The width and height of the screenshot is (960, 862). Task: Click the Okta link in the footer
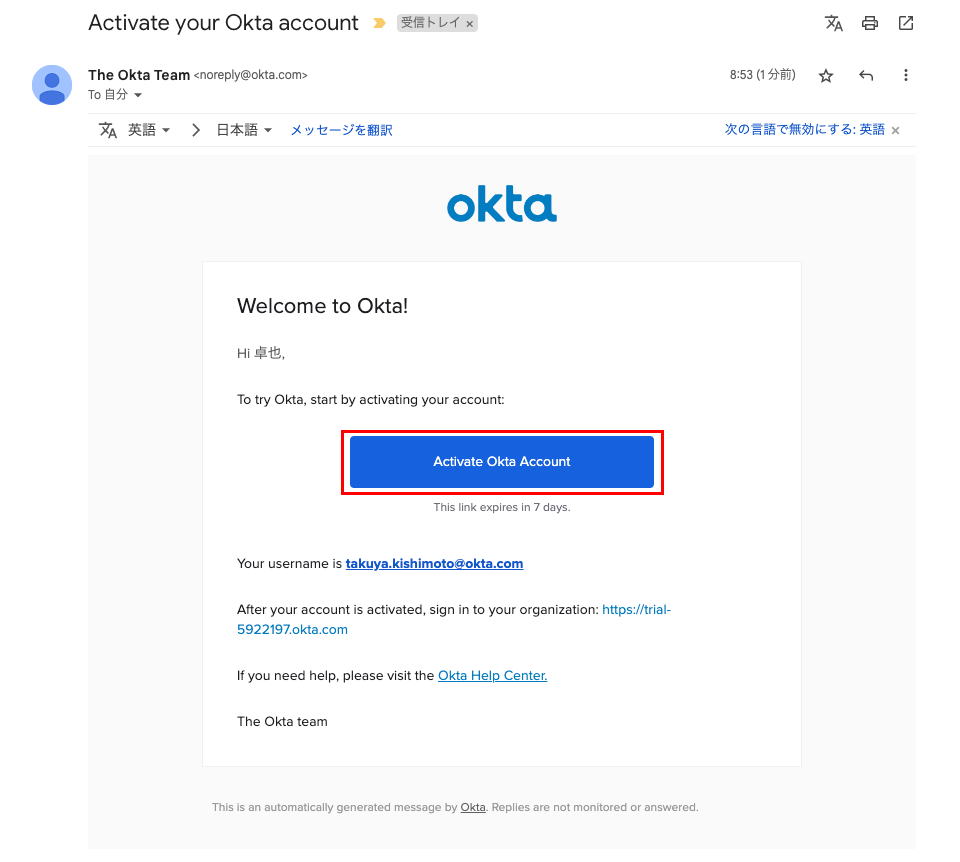tap(473, 808)
